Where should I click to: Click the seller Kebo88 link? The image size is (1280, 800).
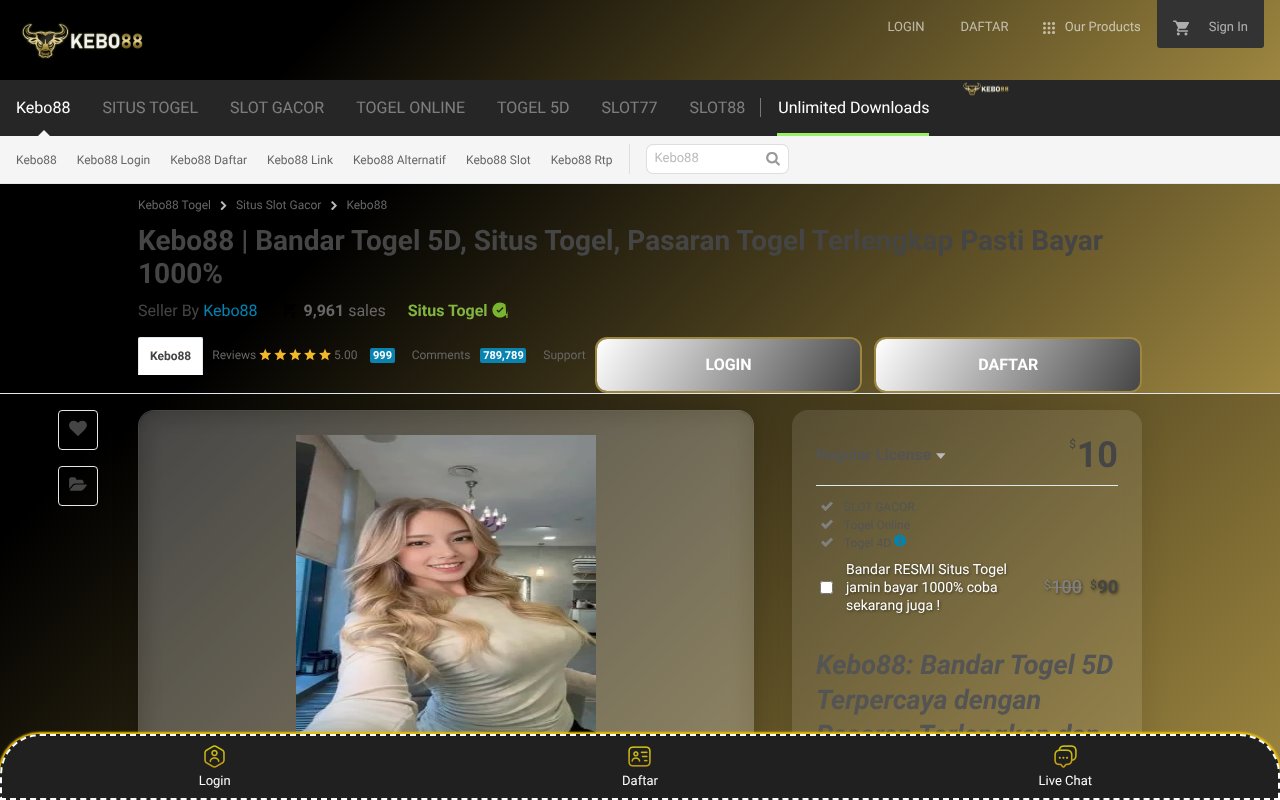click(230, 310)
